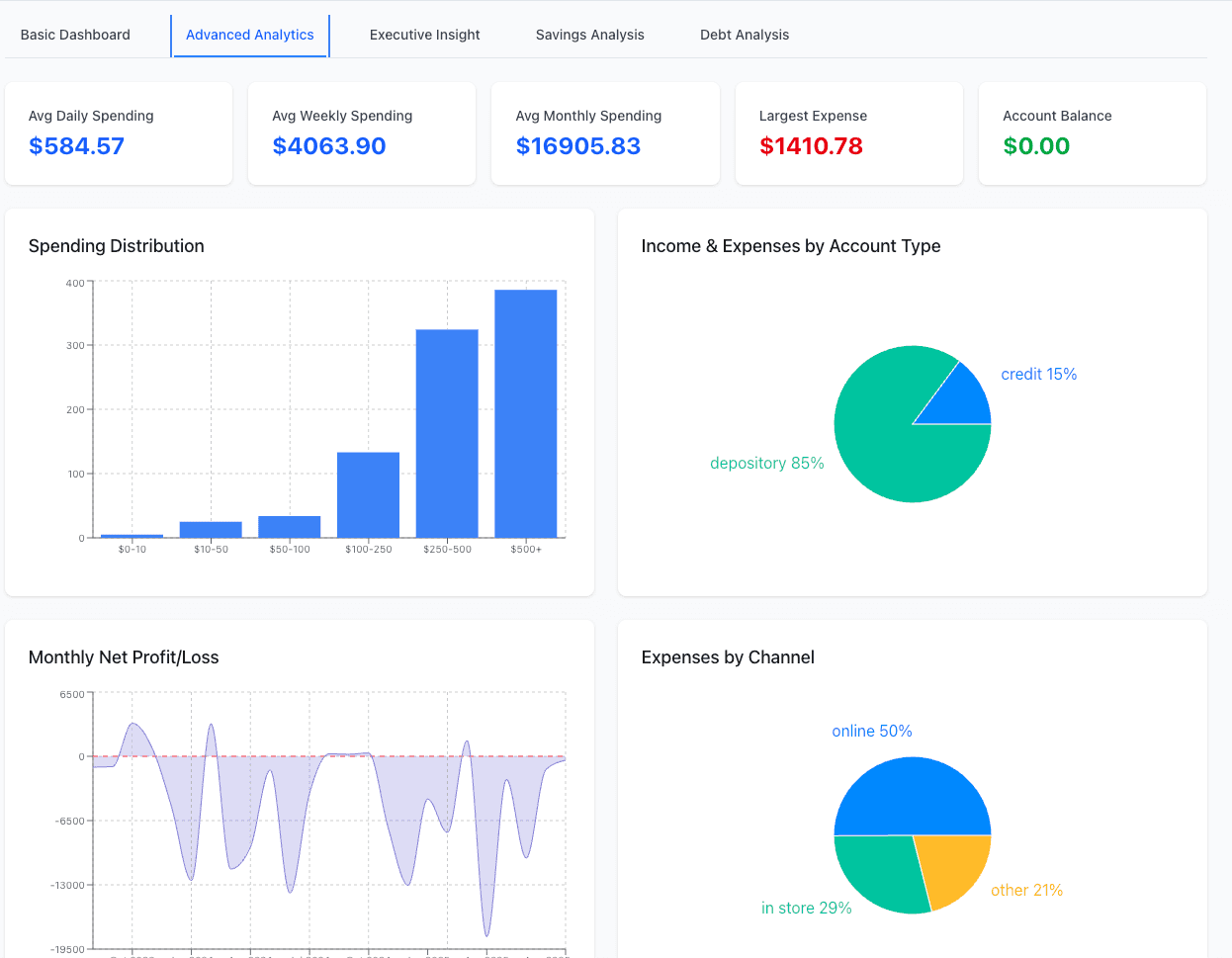The width and height of the screenshot is (1232, 958).
Task: Click the blue online channel slice
Action: click(x=912, y=796)
